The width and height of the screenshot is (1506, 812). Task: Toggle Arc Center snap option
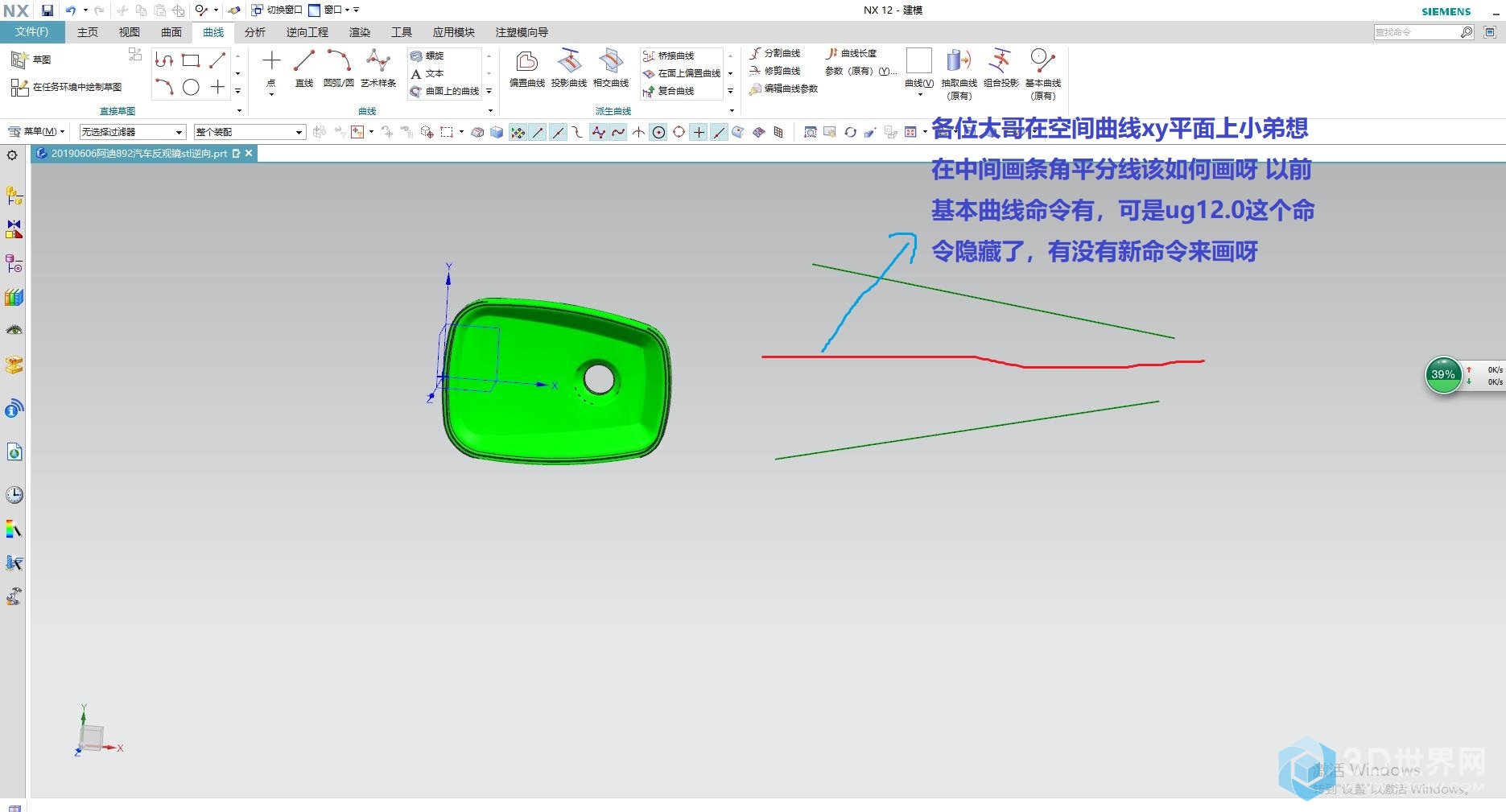click(x=659, y=133)
